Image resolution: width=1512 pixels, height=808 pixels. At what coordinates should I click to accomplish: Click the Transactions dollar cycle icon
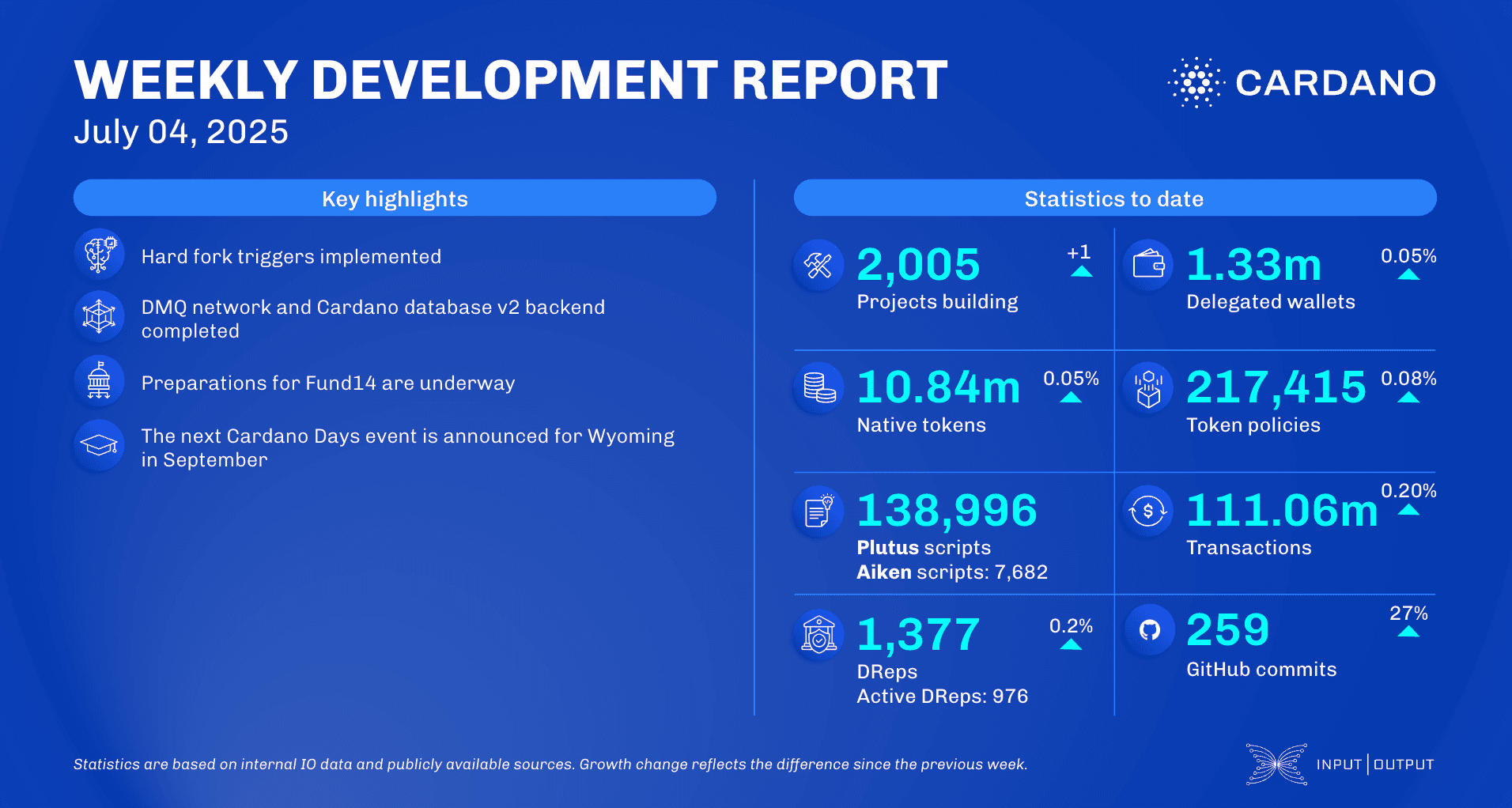point(1148,512)
